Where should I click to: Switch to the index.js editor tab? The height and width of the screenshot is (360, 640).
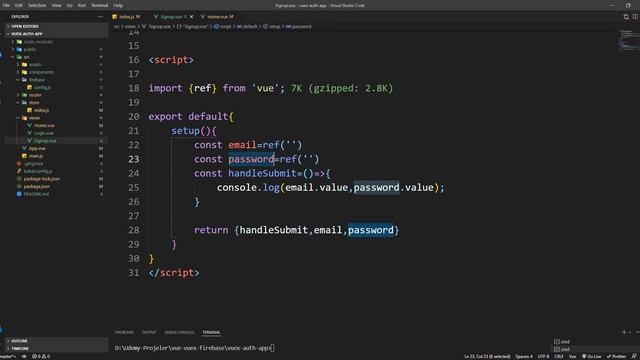point(127,17)
